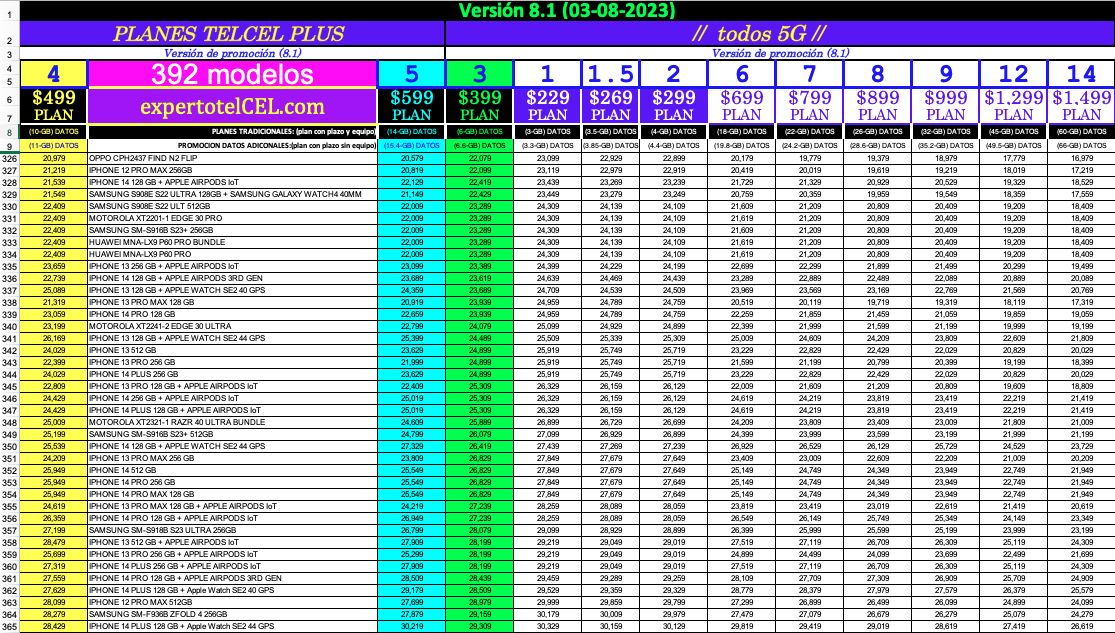Click the "(11-GB) DATOS" cell
Screen dimensions: 1115x633
[x=53, y=146]
